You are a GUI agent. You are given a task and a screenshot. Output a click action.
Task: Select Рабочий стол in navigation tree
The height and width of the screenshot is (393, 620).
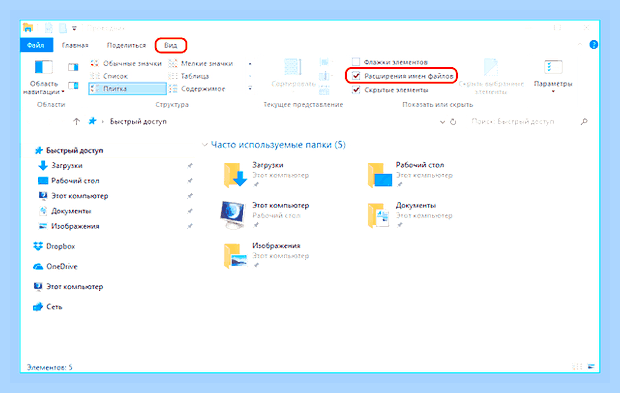point(68,181)
